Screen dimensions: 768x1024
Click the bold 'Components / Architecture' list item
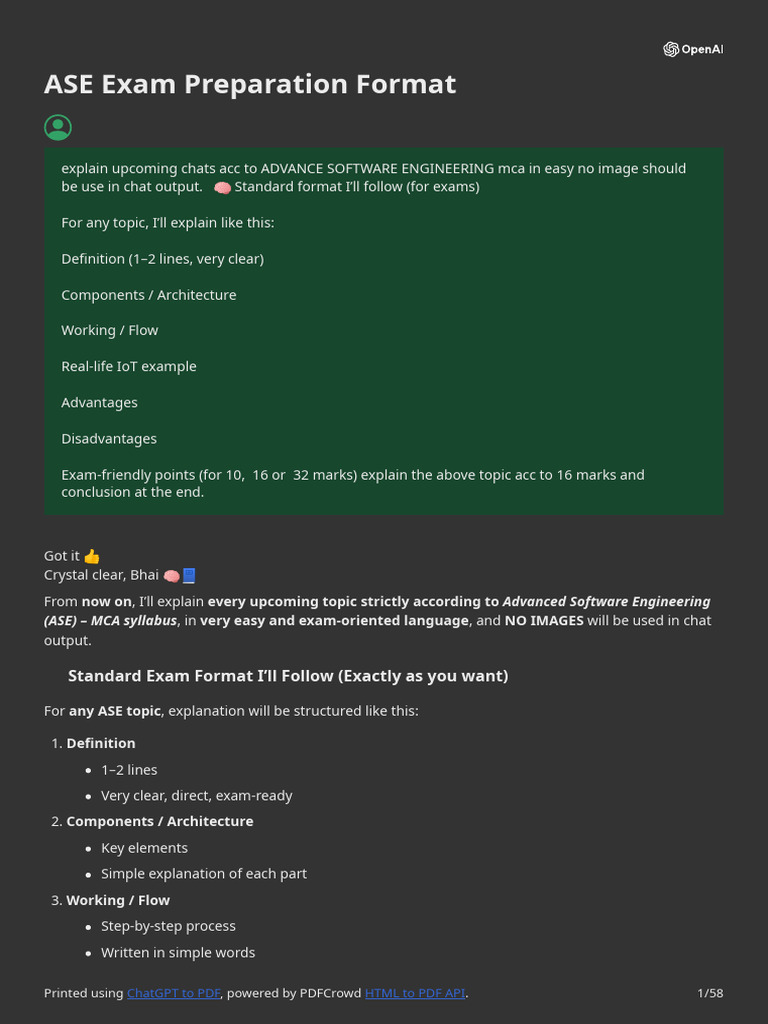(x=160, y=821)
